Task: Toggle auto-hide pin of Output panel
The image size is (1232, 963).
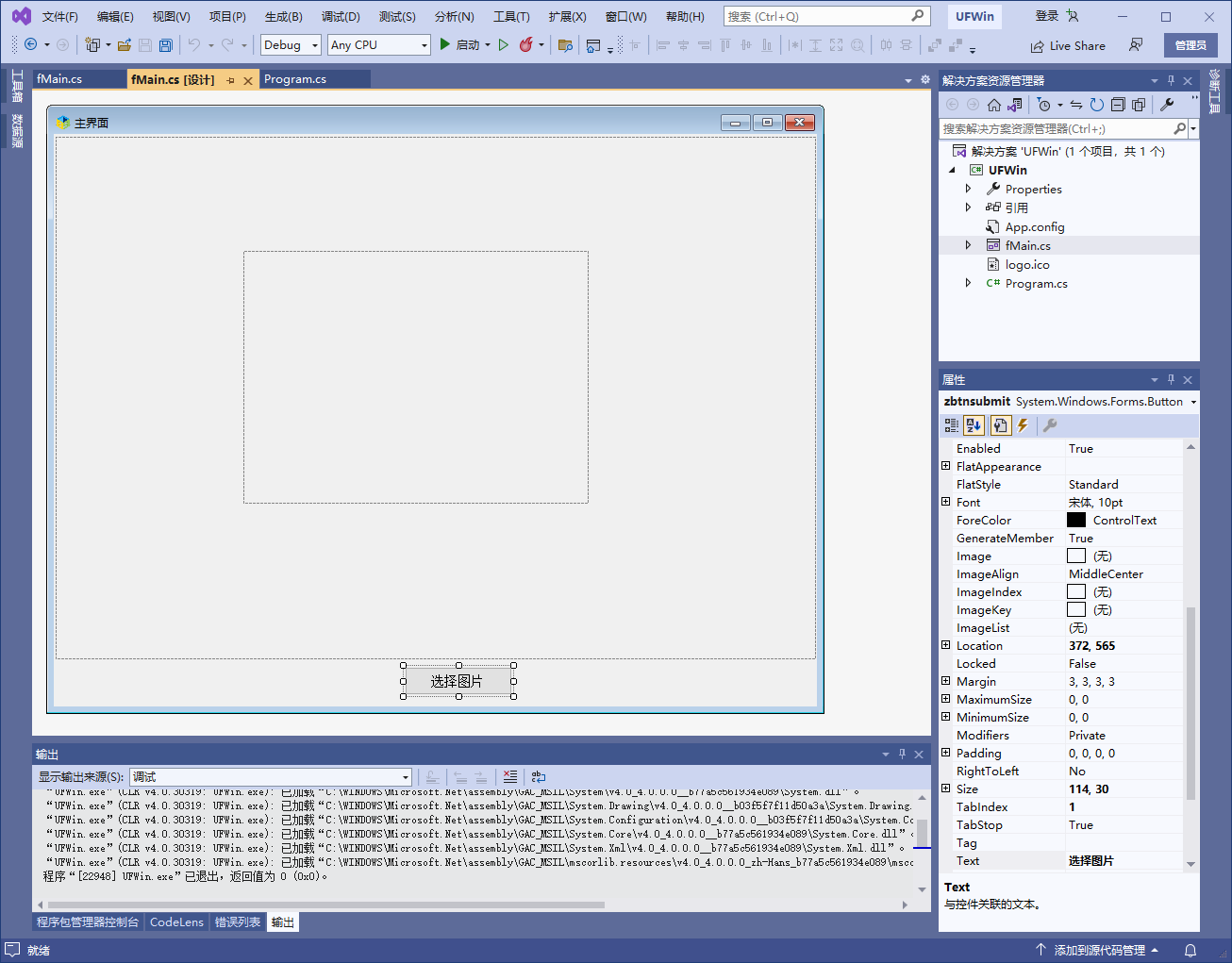Action: 902,754
